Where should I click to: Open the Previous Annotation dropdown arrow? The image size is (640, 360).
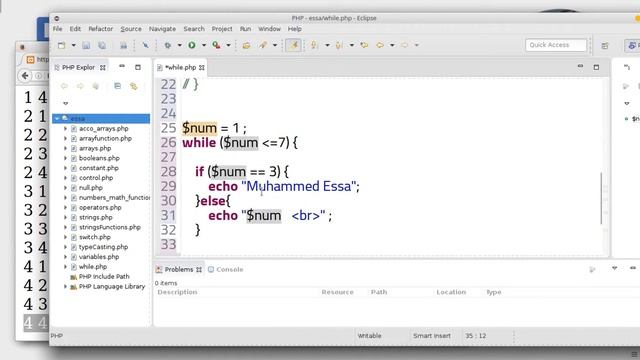click(x=351, y=45)
